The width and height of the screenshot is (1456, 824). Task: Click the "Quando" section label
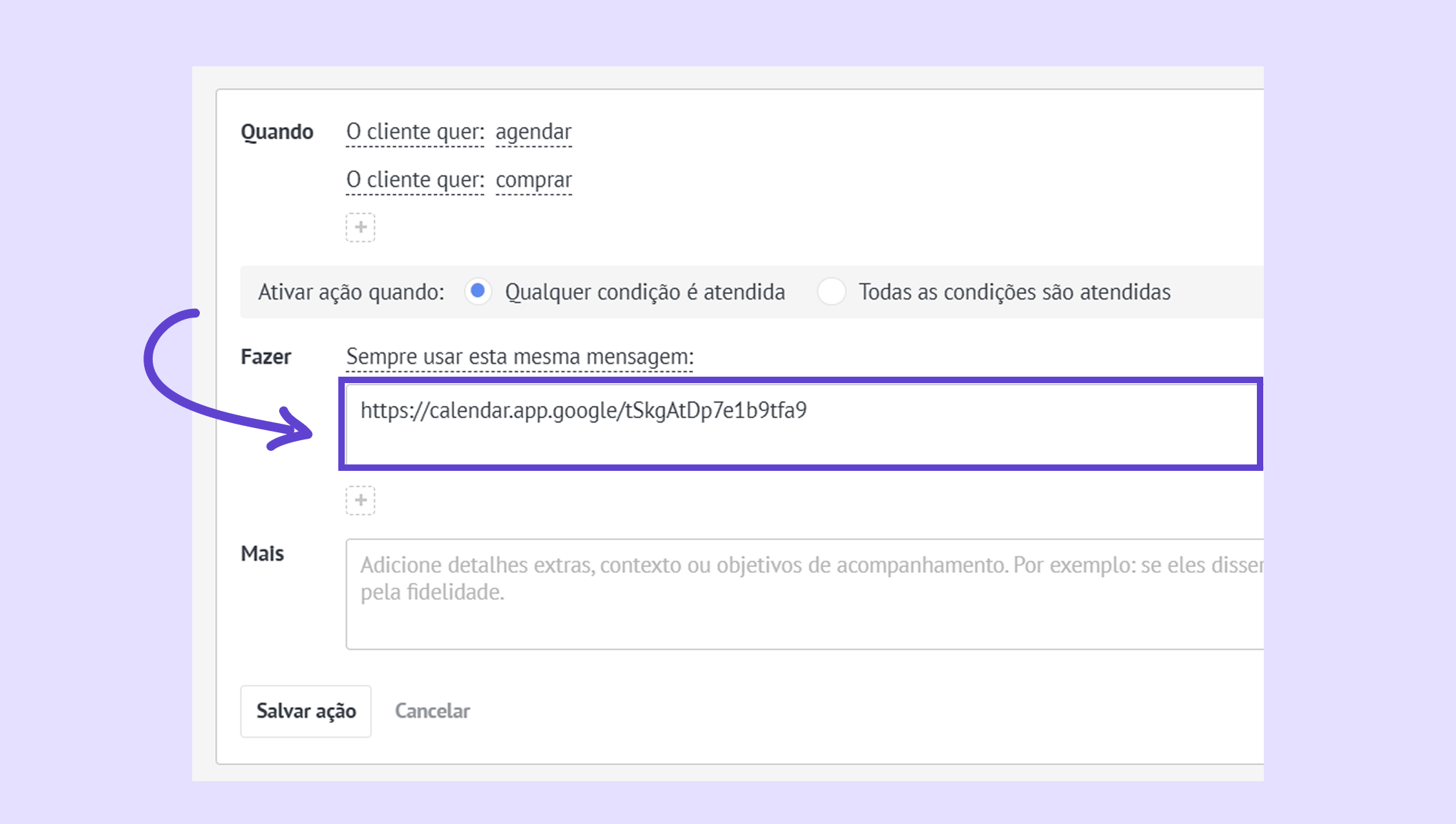(277, 132)
